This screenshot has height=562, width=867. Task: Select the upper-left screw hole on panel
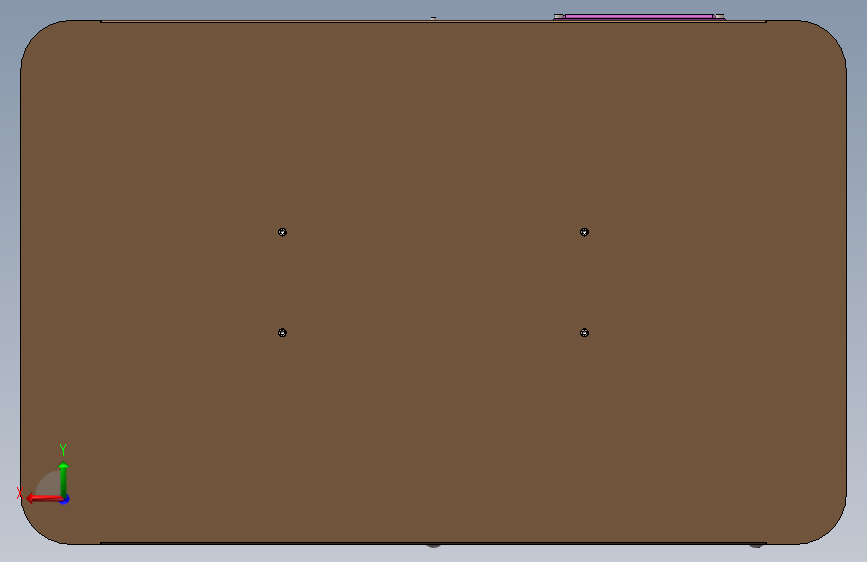coord(282,232)
